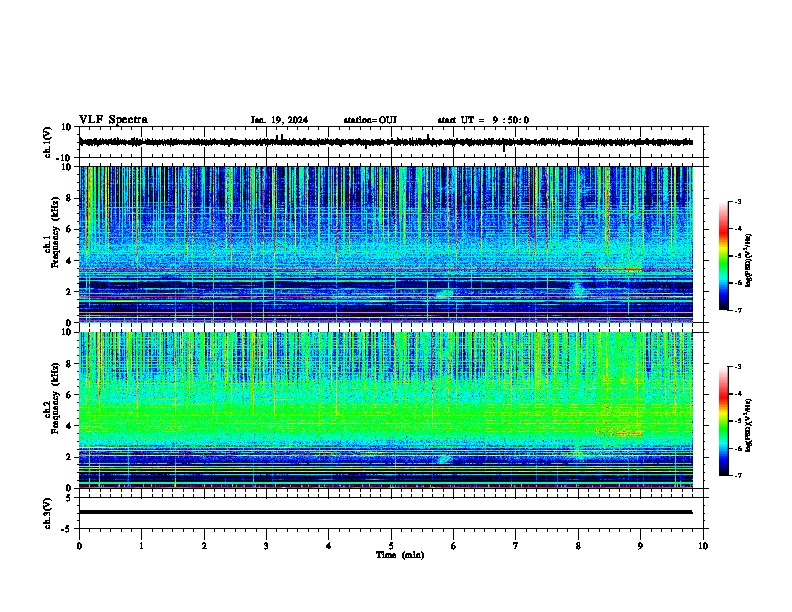Click the ch.2 colorbar log(PSD) units label
The width and height of the screenshot is (792, 612).
point(748,425)
